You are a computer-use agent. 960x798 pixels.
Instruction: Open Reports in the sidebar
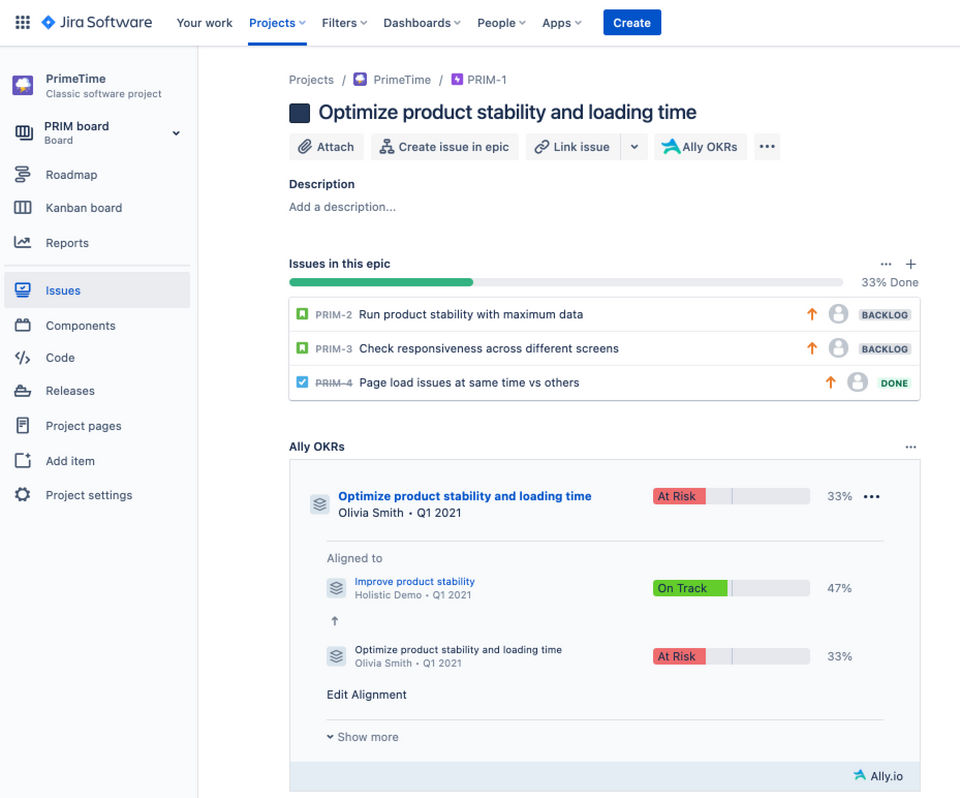[x=67, y=243]
